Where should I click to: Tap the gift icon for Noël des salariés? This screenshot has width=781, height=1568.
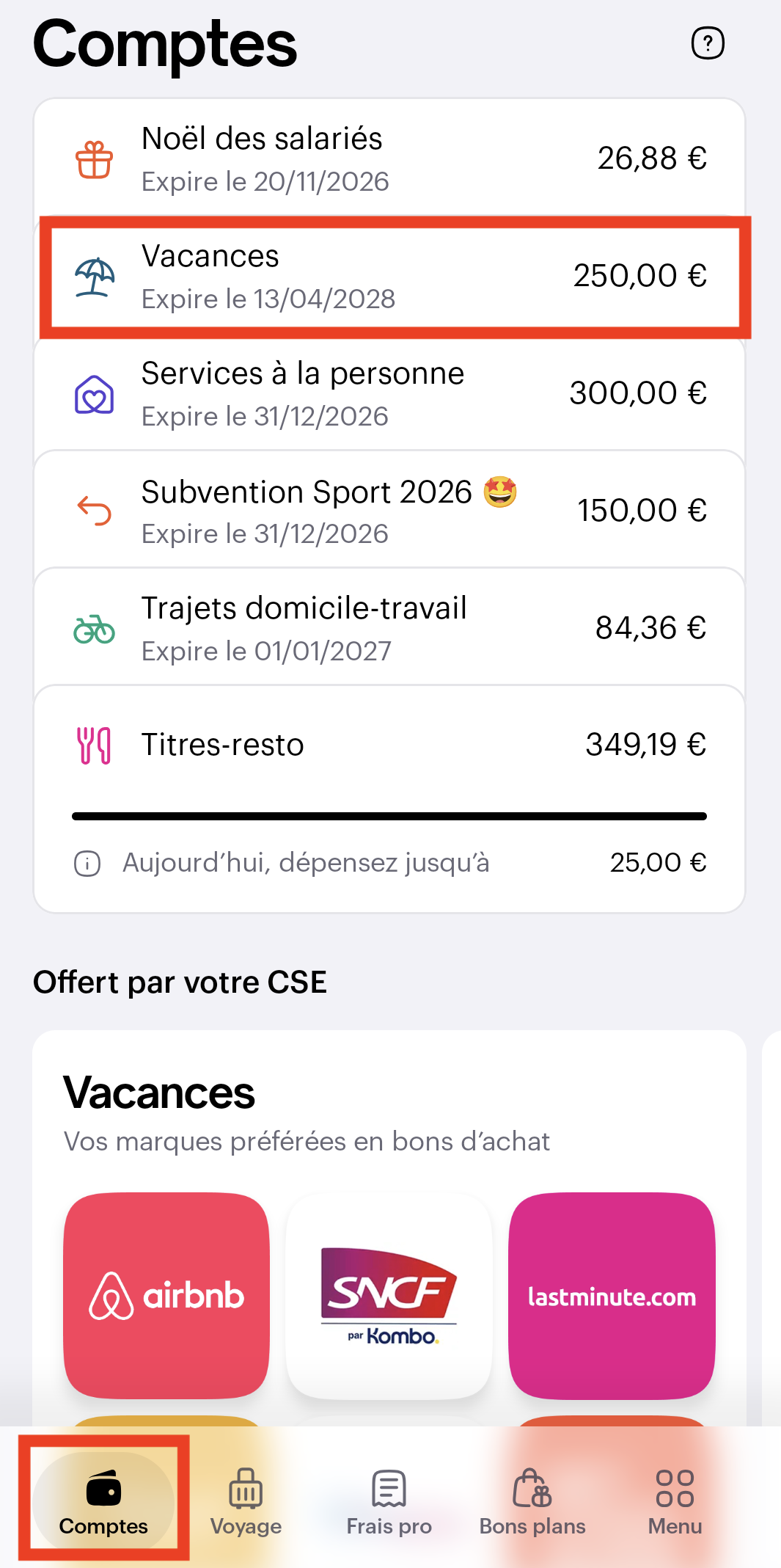pos(95,159)
